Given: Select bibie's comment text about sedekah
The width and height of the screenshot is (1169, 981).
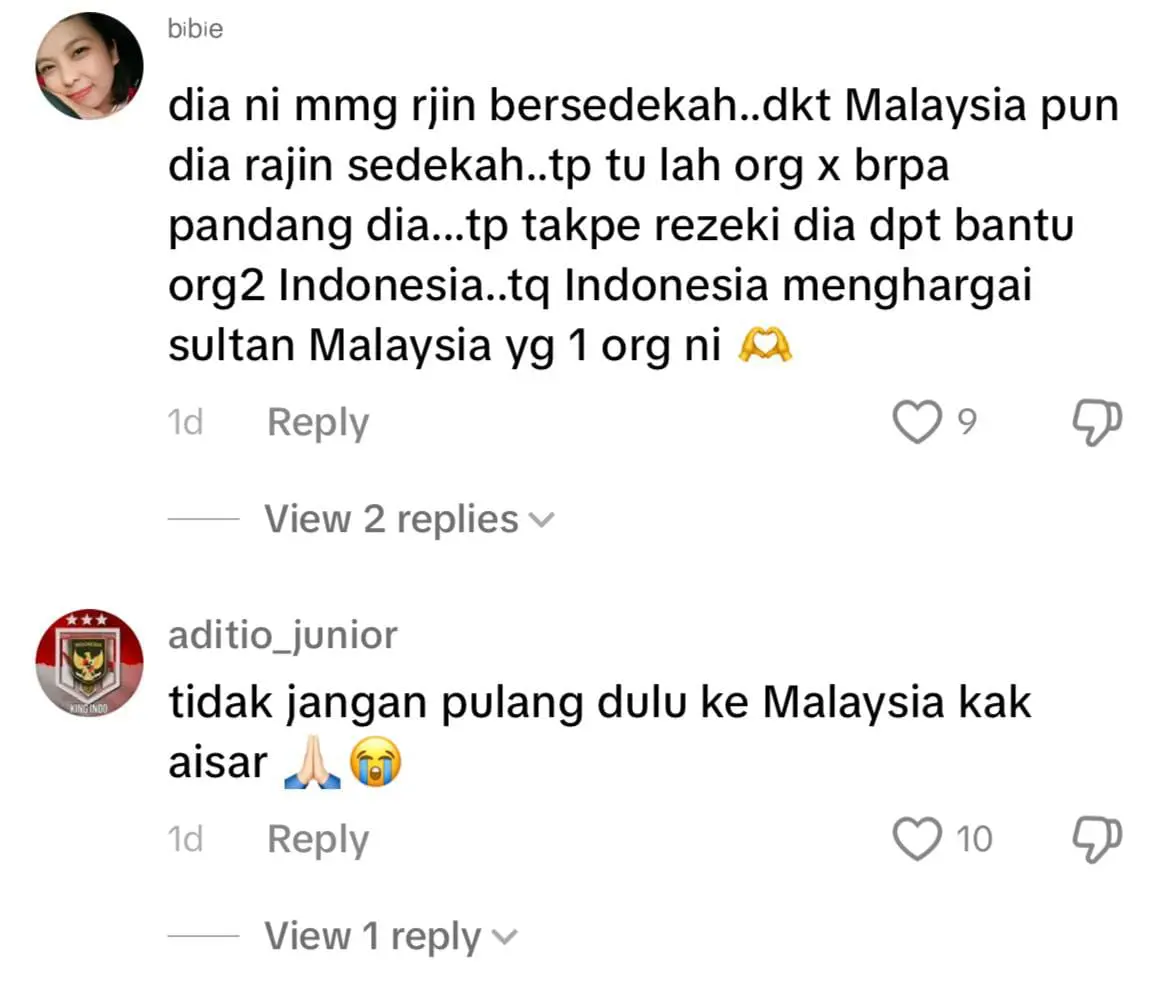Looking at the screenshot, I should (x=643, y=225).
